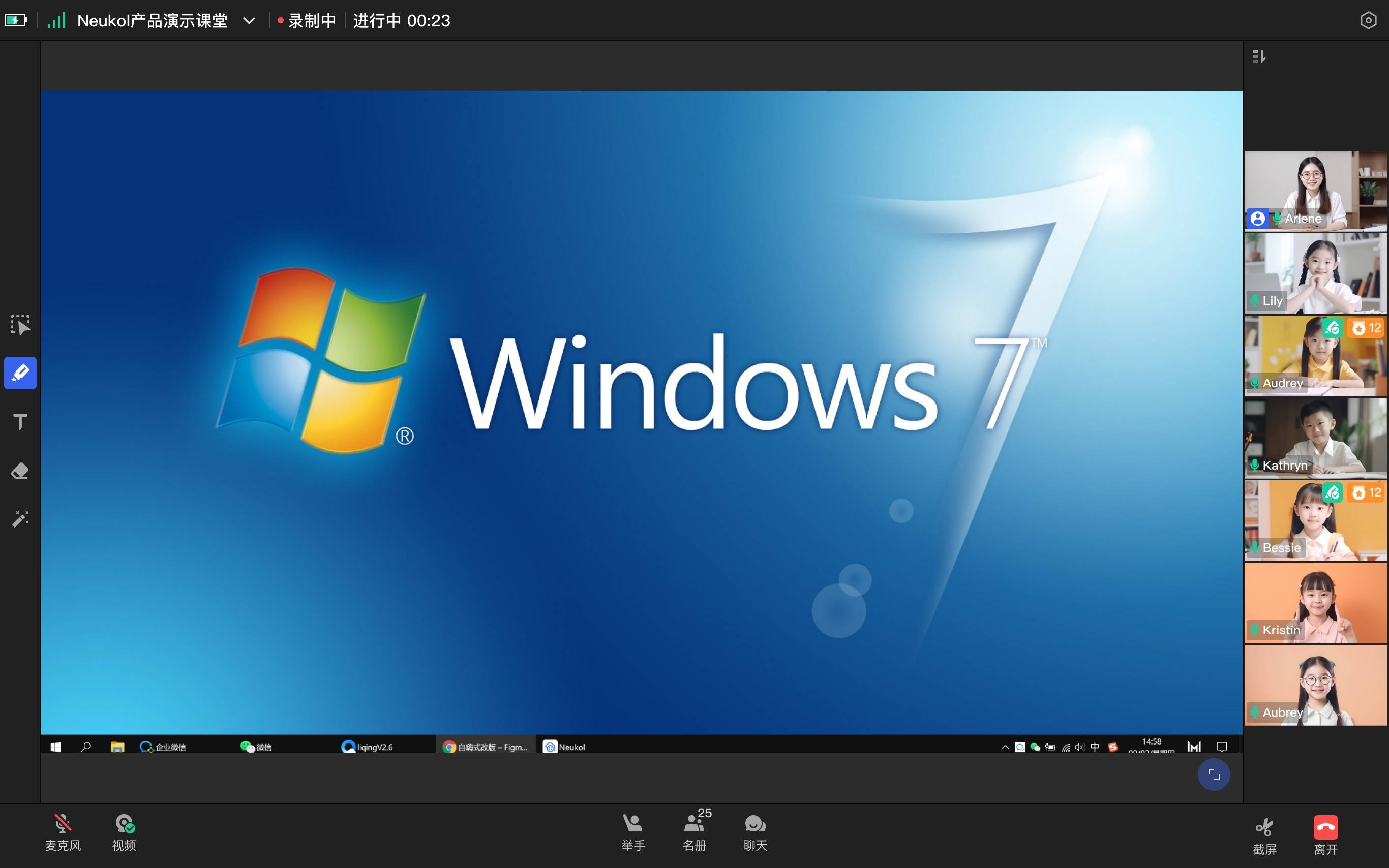Toggle the video camera (视频)
This screenshot has height=868, width=1389.
pyautogui.click(x=124, y=832)
